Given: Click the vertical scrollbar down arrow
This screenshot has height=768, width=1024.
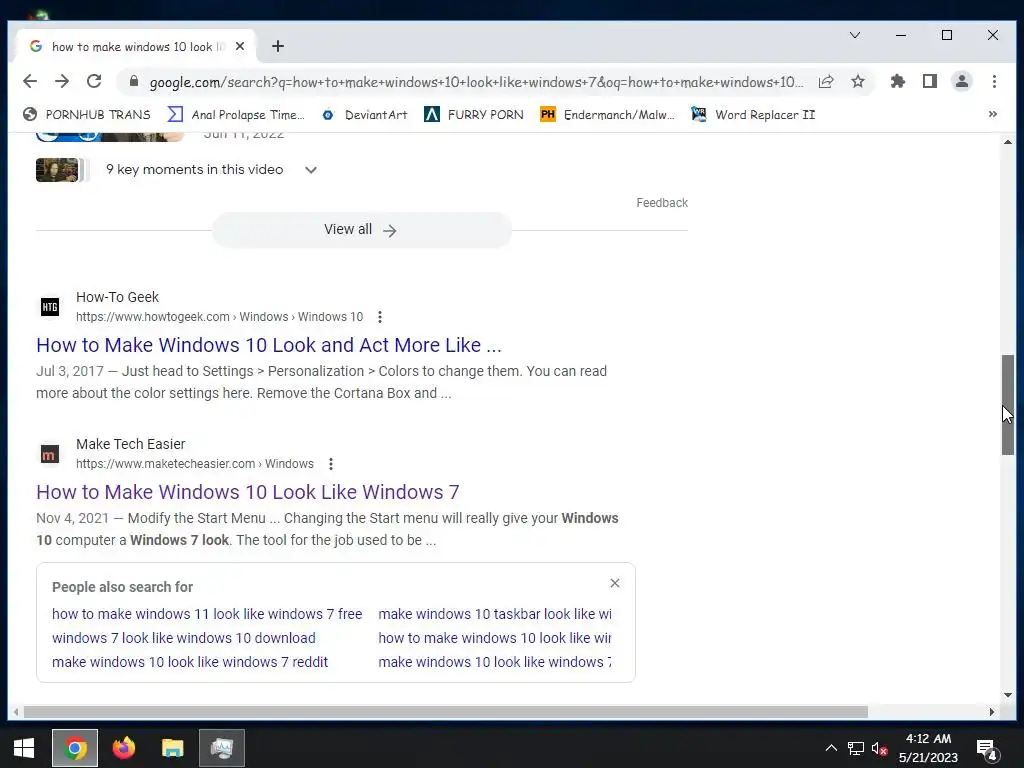Looking at the screenshot, I should point(1008,695).
